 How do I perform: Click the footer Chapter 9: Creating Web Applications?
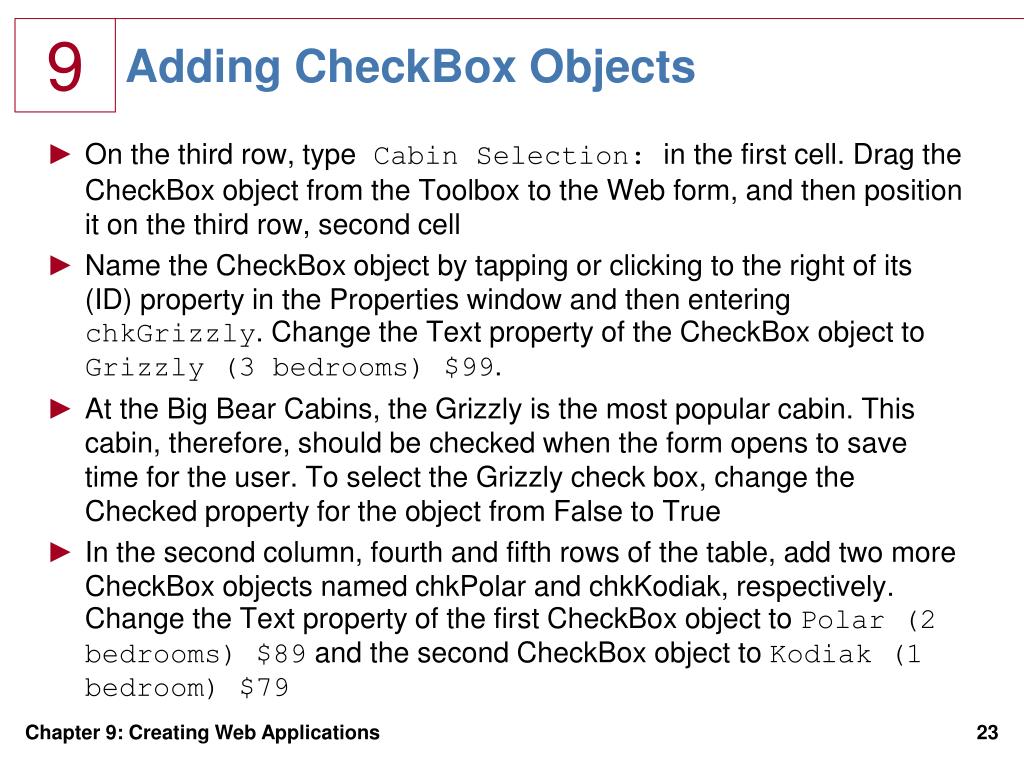coord(202,733)
